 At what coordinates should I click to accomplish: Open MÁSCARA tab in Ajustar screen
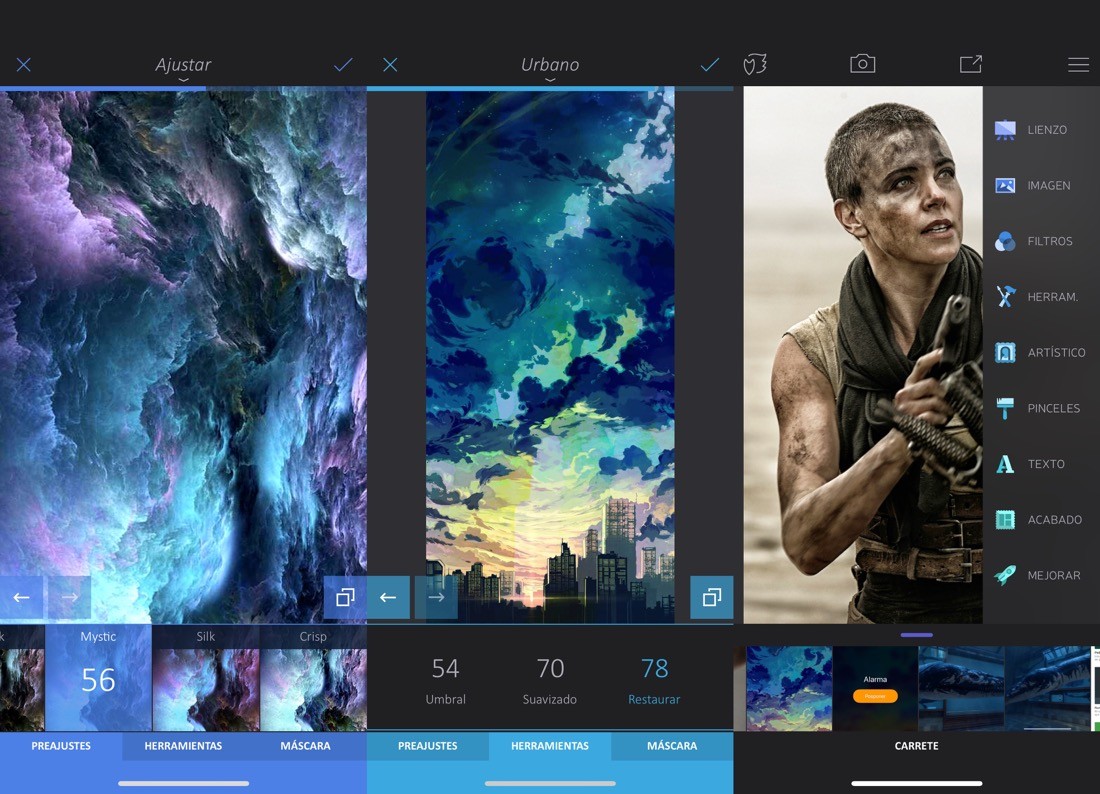[305, 746]
